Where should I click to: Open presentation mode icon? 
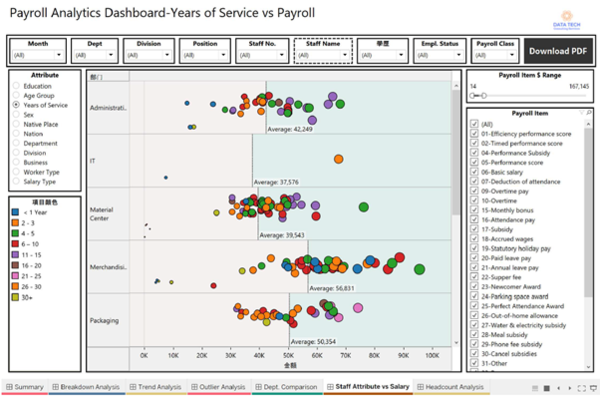point(593,388)
